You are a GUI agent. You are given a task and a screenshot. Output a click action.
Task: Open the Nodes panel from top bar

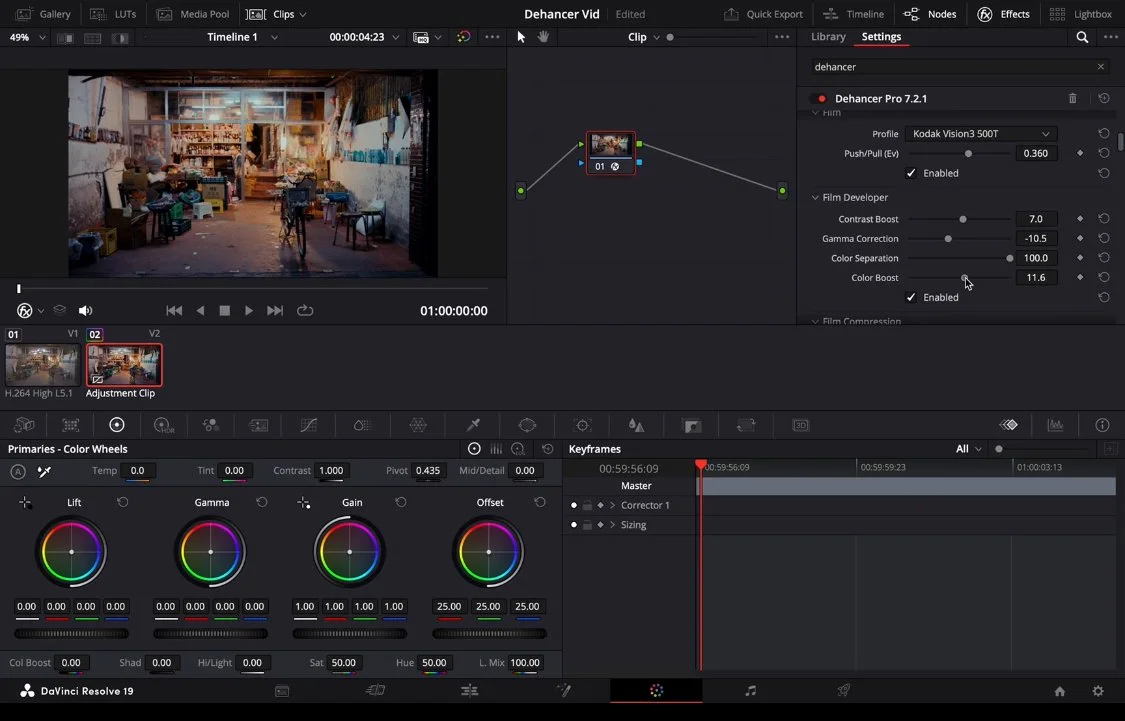(930, 14)
